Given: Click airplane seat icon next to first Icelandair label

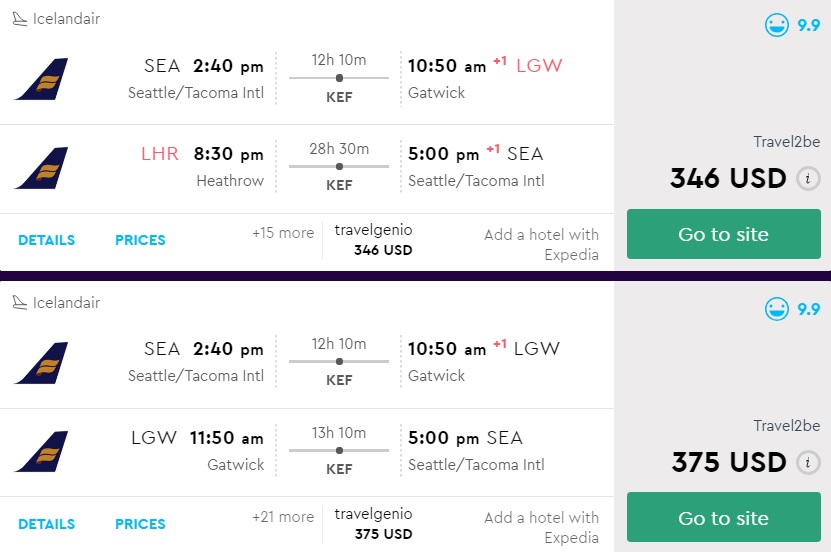Looking at the screenshot, I should click(19, 19).
